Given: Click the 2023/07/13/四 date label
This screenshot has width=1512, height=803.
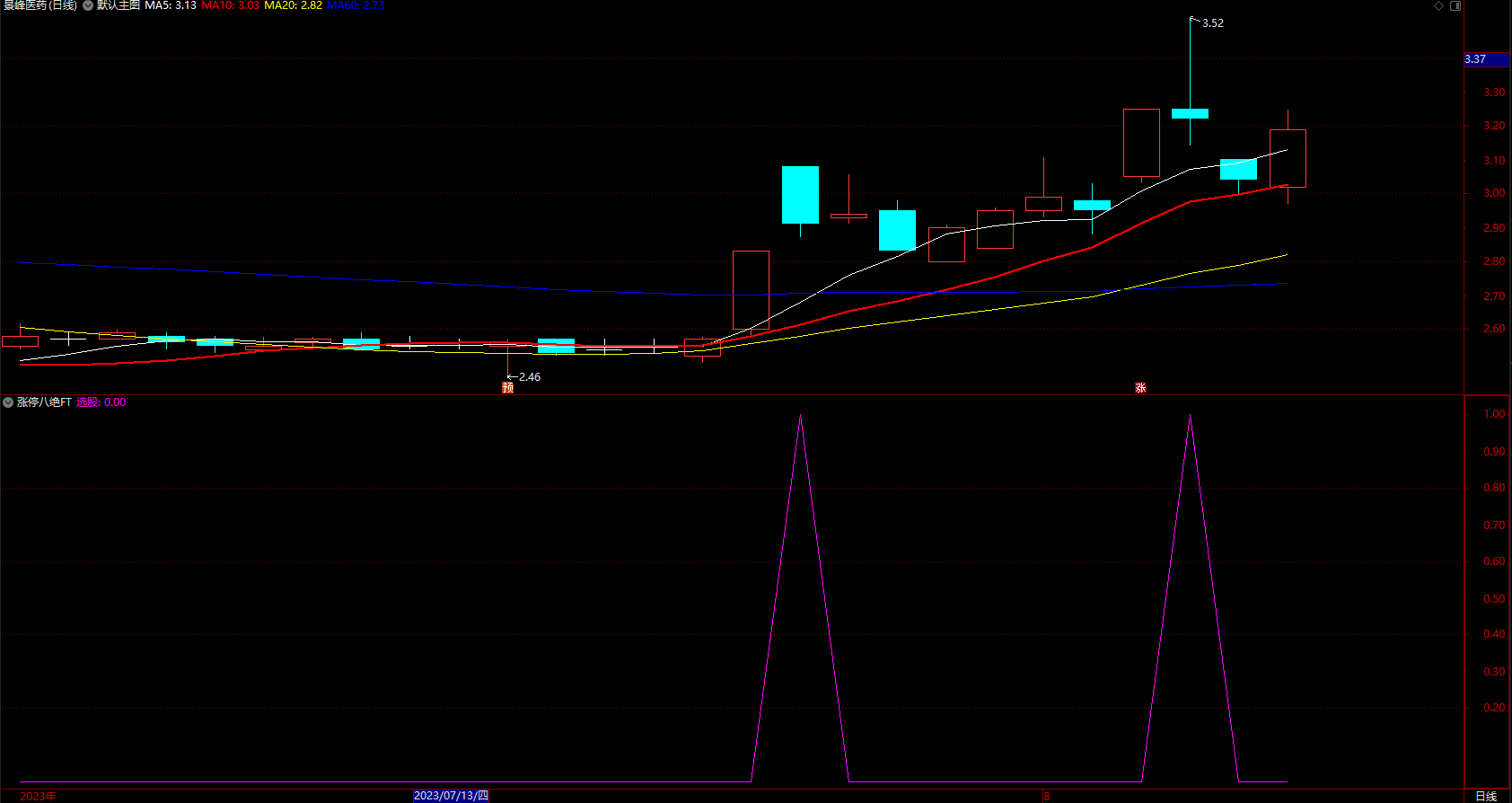Looking at the screenshot, I should pos(451,796).
